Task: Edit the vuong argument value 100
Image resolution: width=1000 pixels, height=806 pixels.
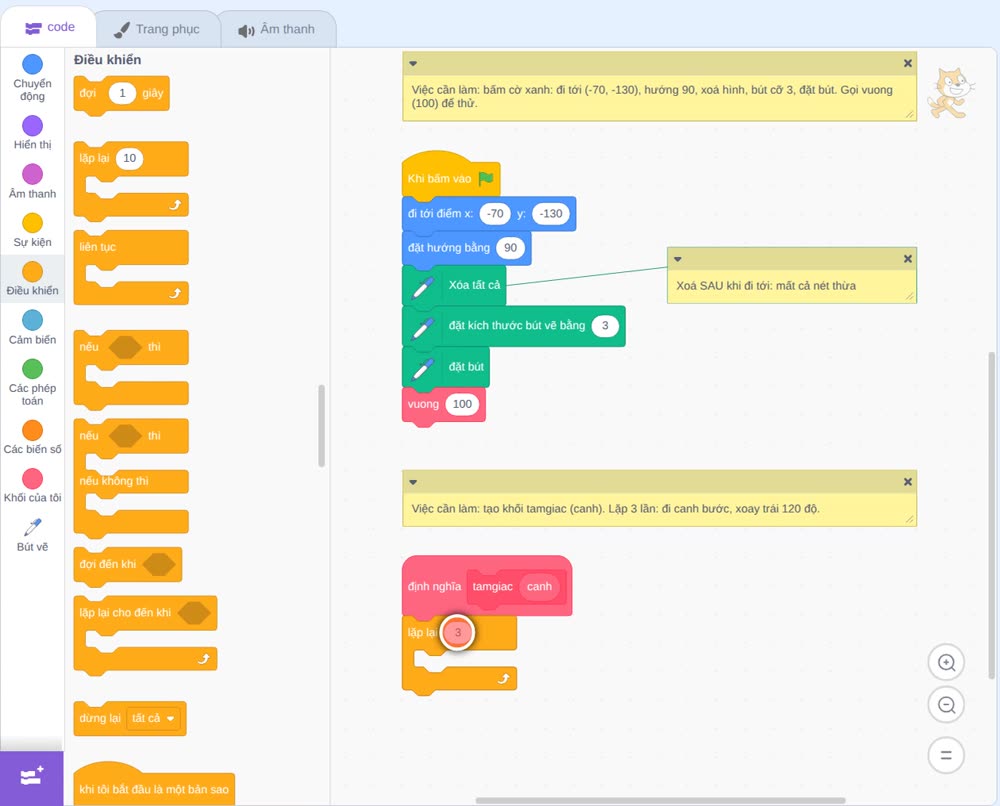Action: [462, 404]
